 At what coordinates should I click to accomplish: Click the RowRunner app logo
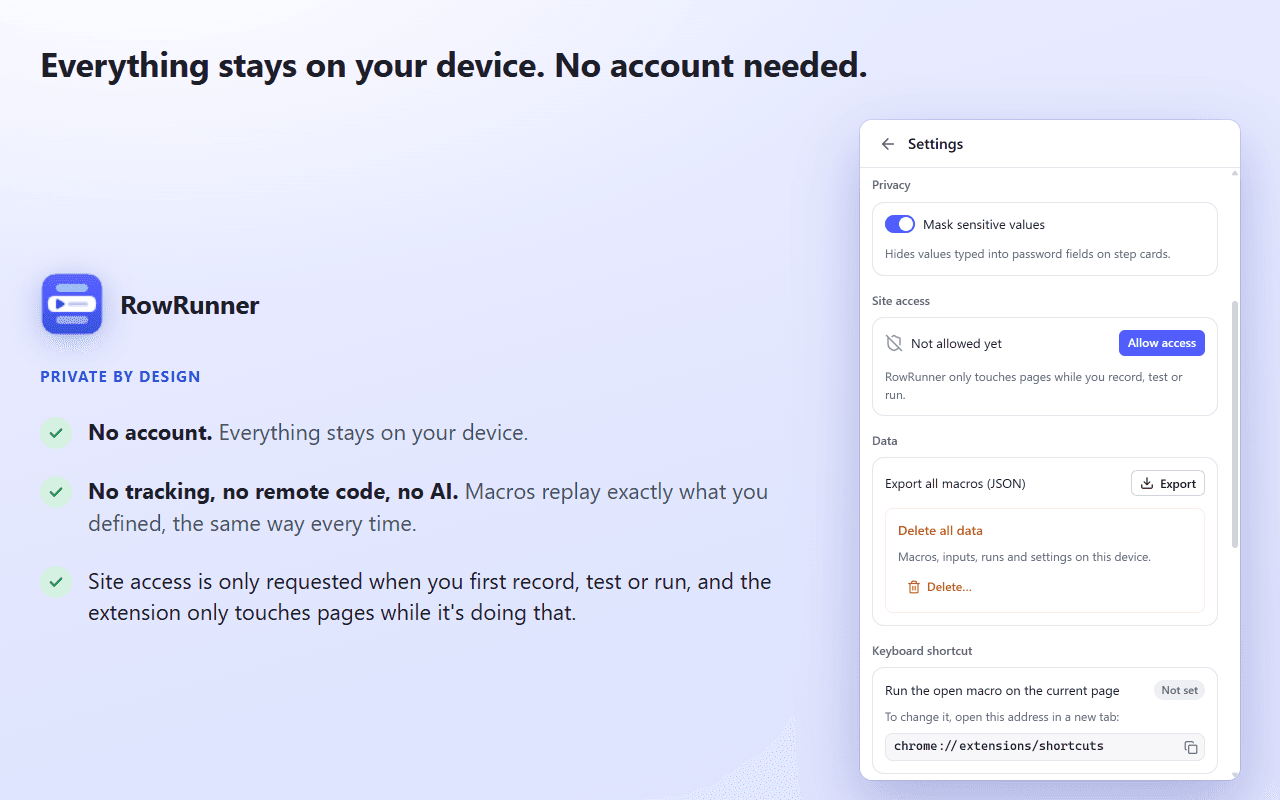(72, 304)
